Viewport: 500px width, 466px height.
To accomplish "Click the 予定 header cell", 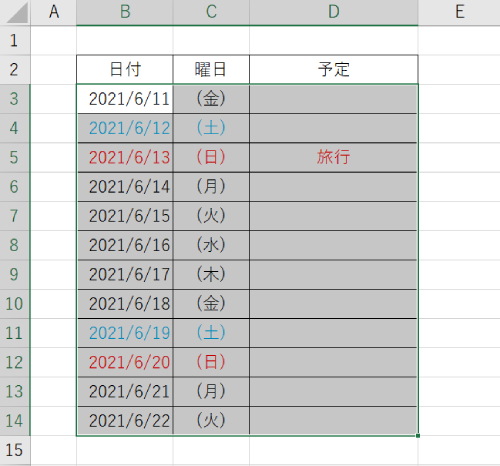I will click(x=334, y=69).
